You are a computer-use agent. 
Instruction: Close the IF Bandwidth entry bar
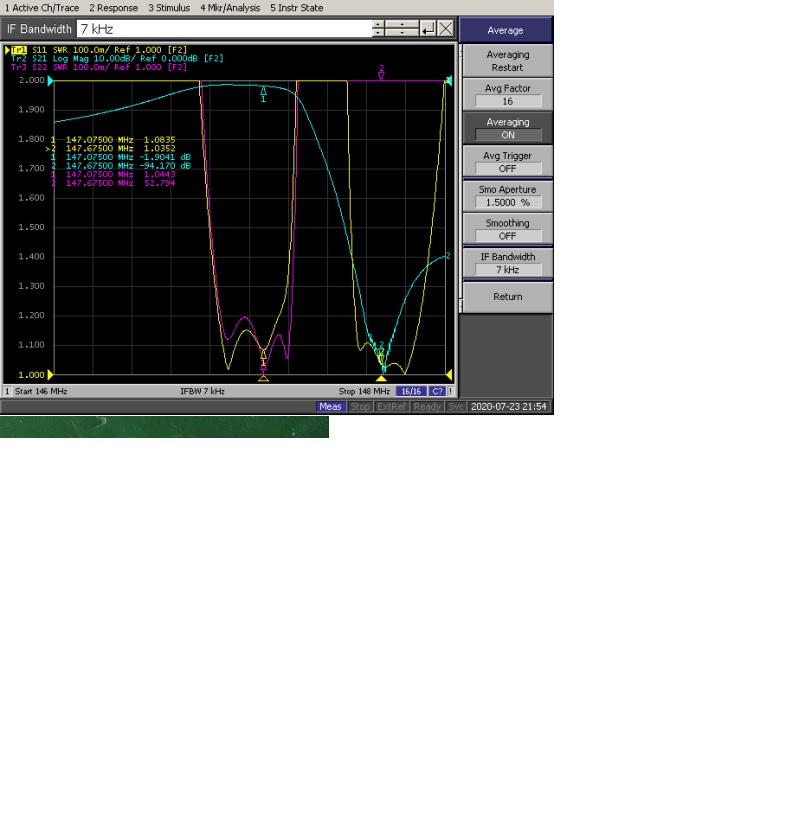tap(445, 29)
